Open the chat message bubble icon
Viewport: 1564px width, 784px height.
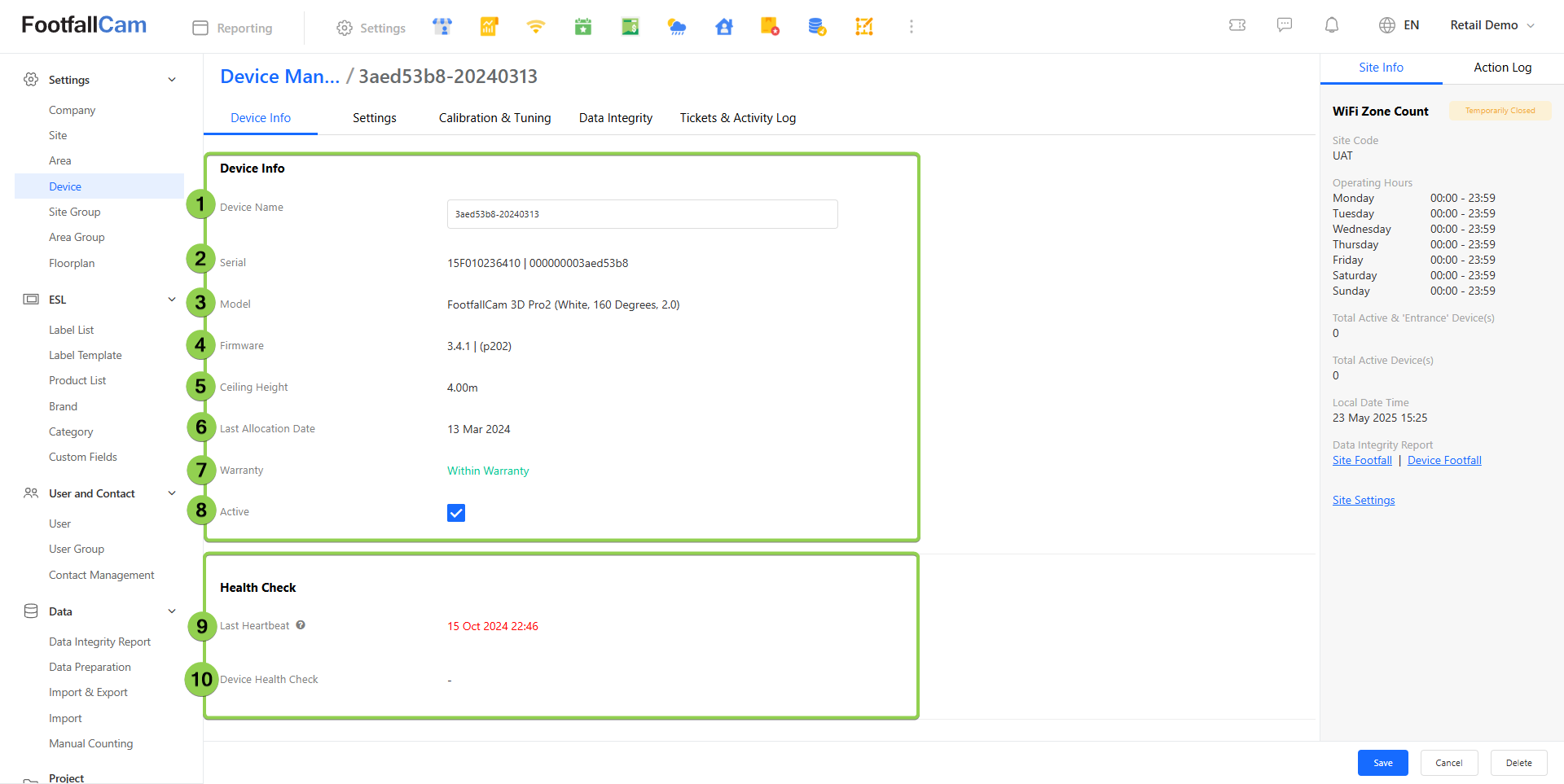(x=1285, y=25)
